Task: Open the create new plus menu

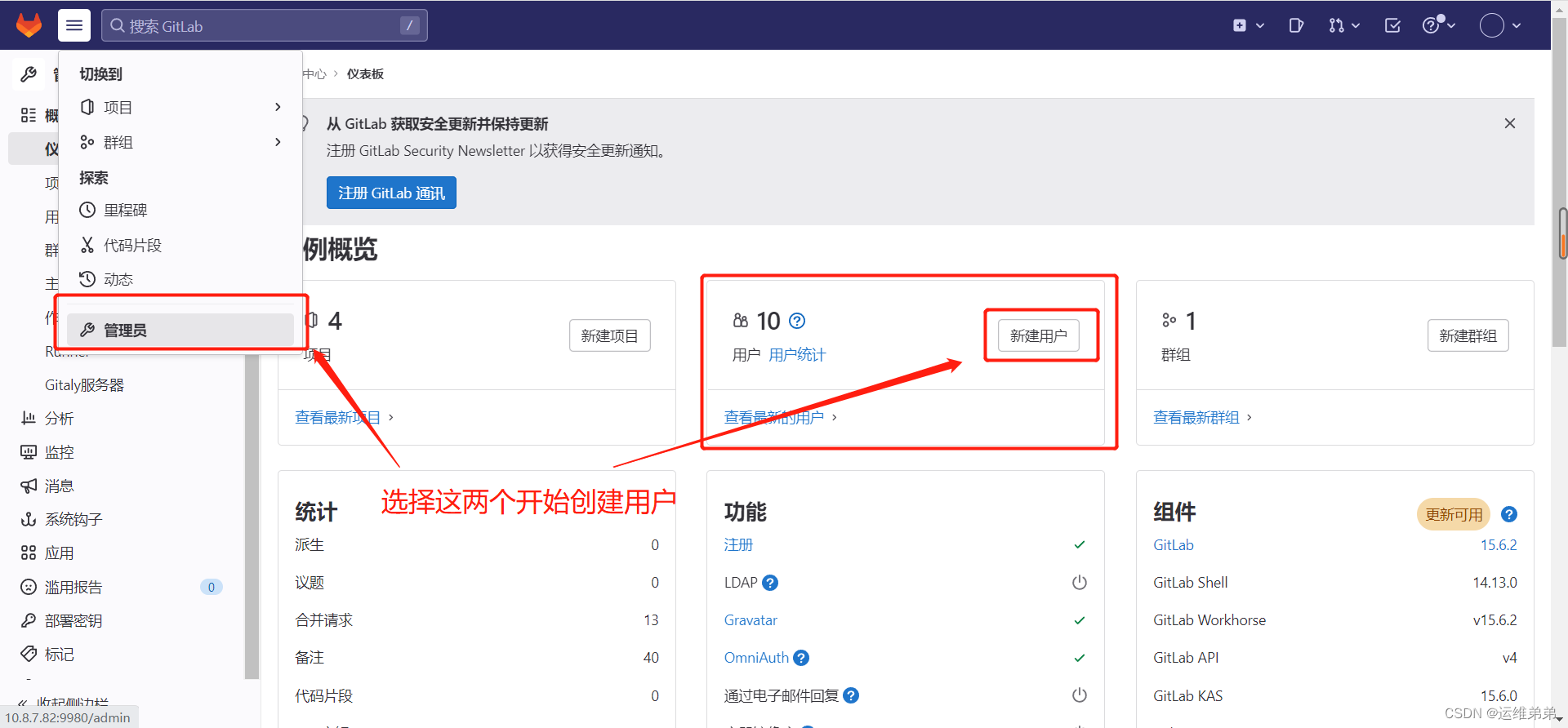Action: [x=1249, y=25]
